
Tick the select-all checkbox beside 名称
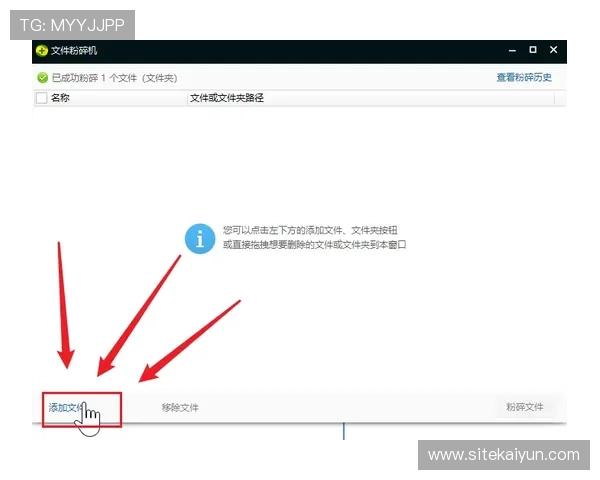click(41, 98)
